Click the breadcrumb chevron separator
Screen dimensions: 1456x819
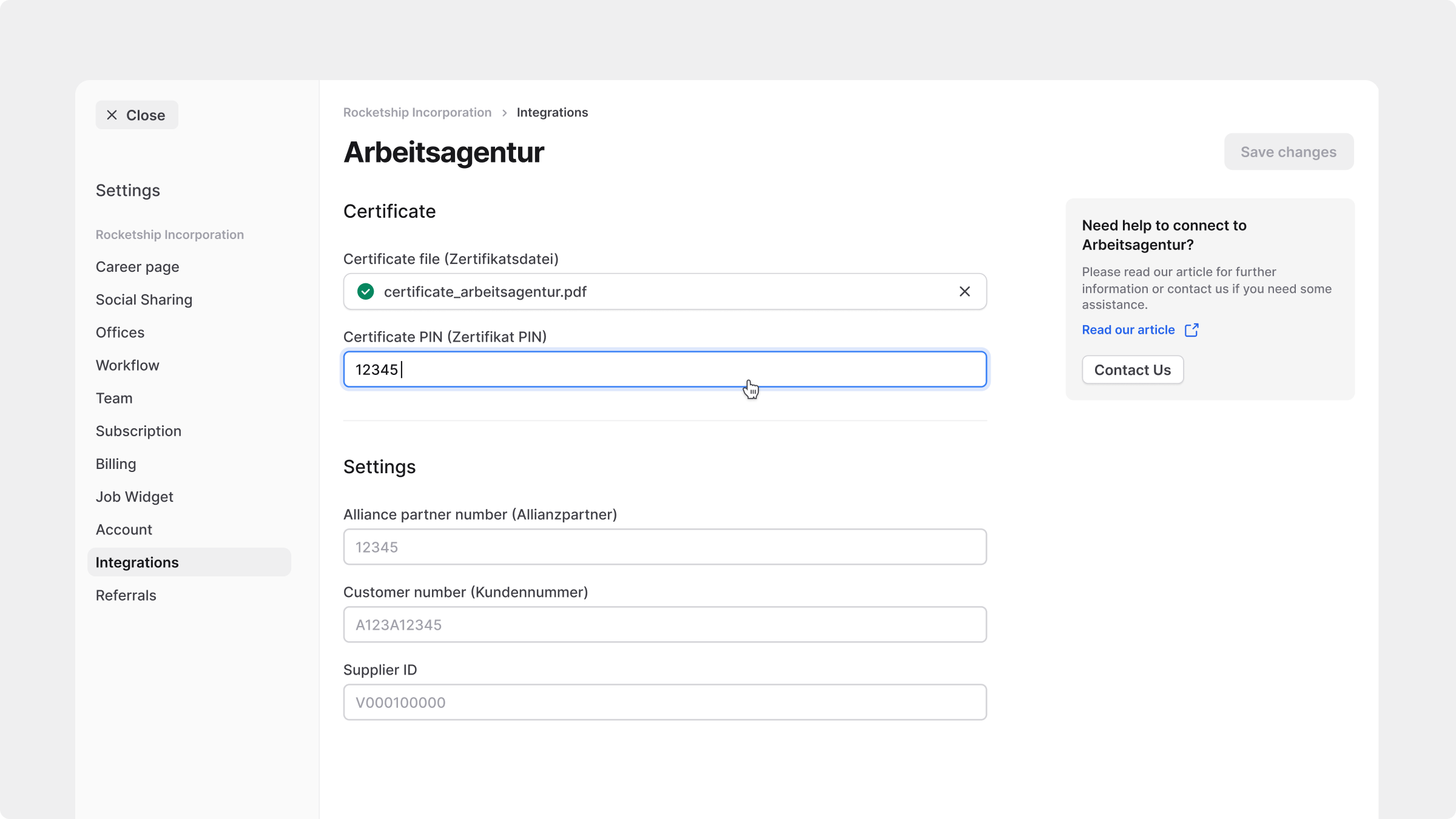pos(504,113)
